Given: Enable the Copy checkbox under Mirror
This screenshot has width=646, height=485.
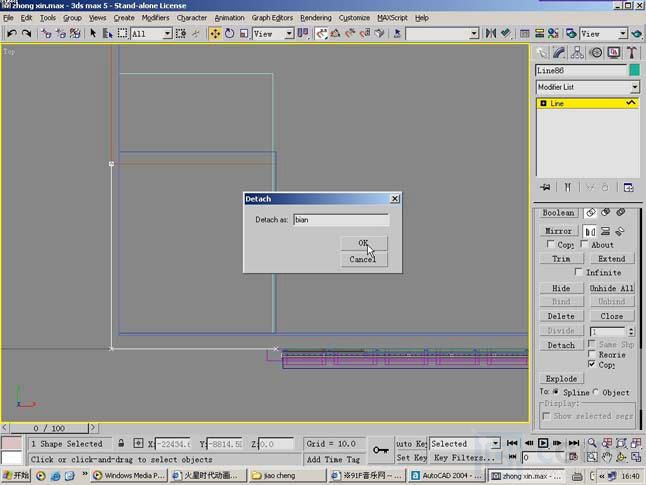Looking at the screenshot, I should (551, 244).
